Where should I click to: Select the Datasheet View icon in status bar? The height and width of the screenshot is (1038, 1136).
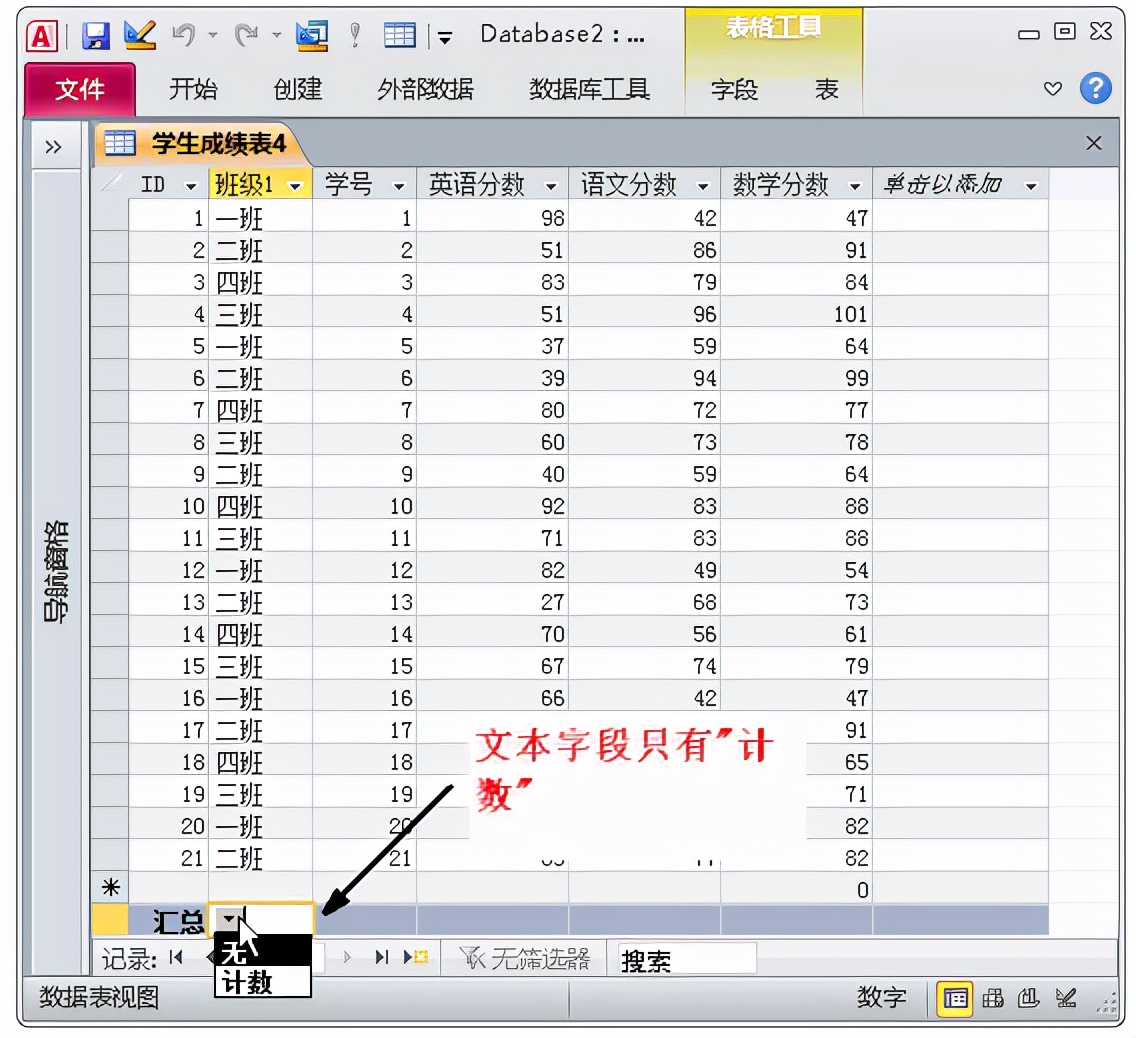coord(956,997)
